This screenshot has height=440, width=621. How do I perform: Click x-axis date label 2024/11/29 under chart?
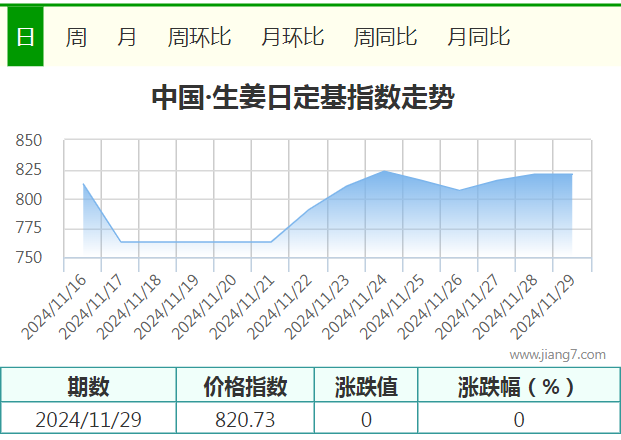(x=543, y=307)
